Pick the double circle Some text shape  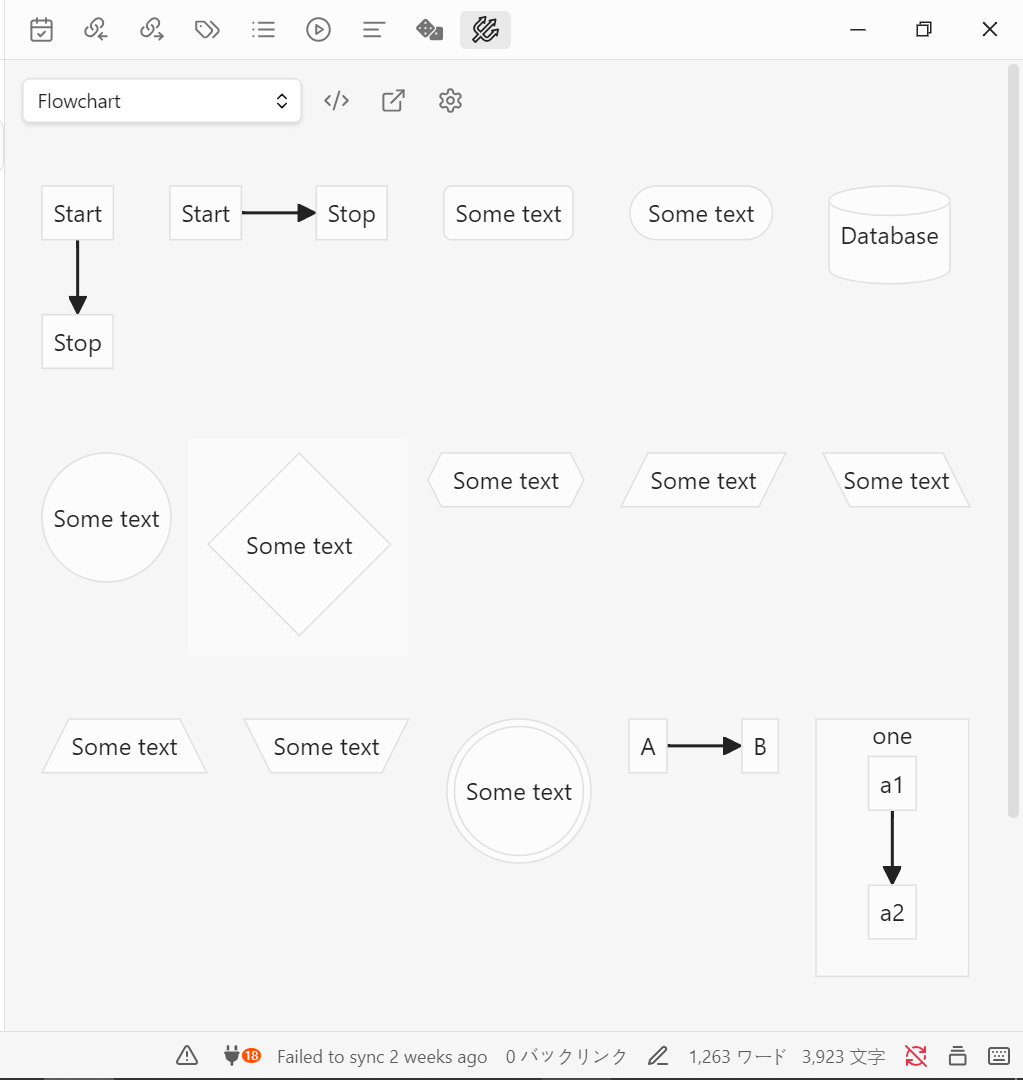(519, 791)
